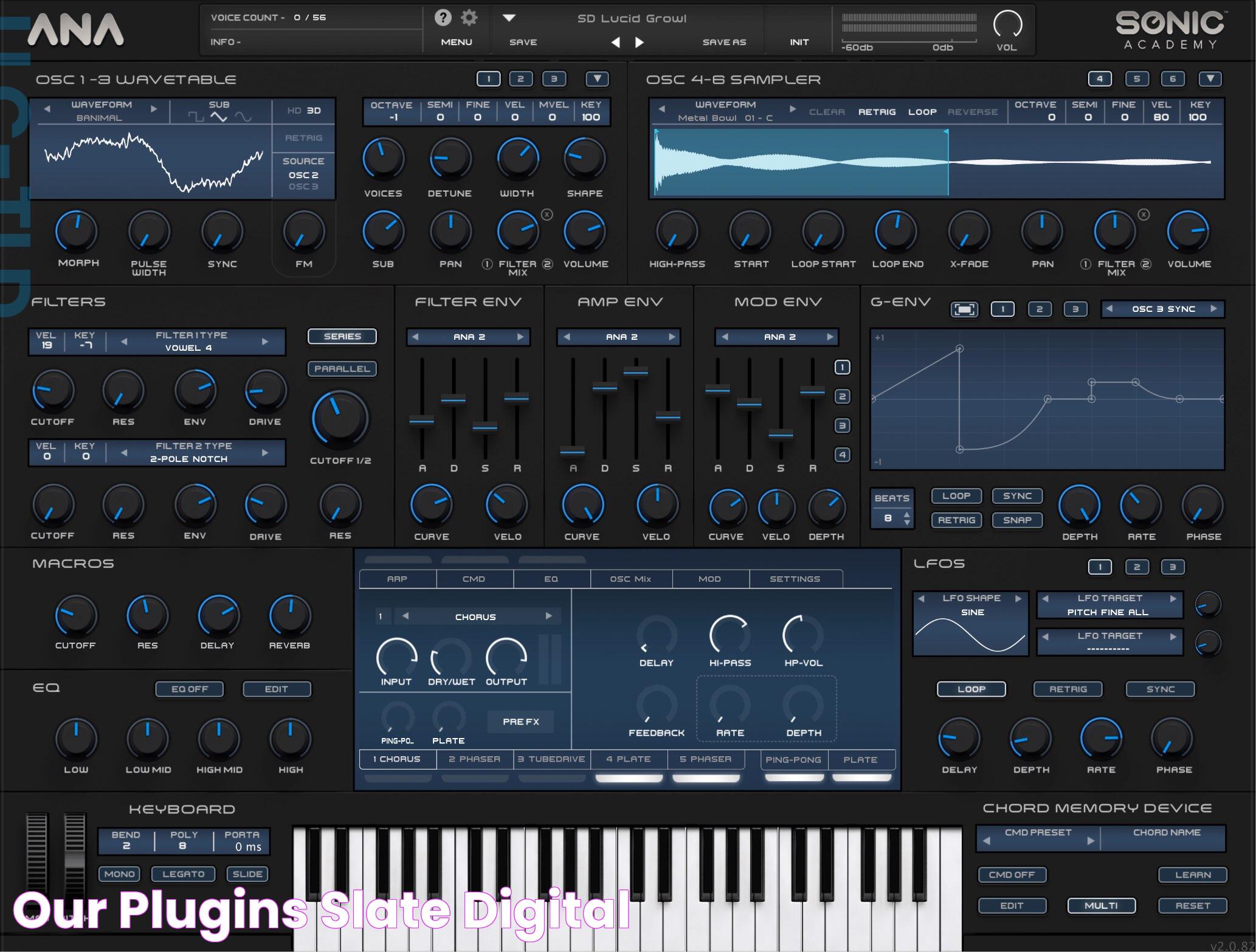Toggle sampler REVERSE option
This screenshot has width=1256, height=952.
973,112
